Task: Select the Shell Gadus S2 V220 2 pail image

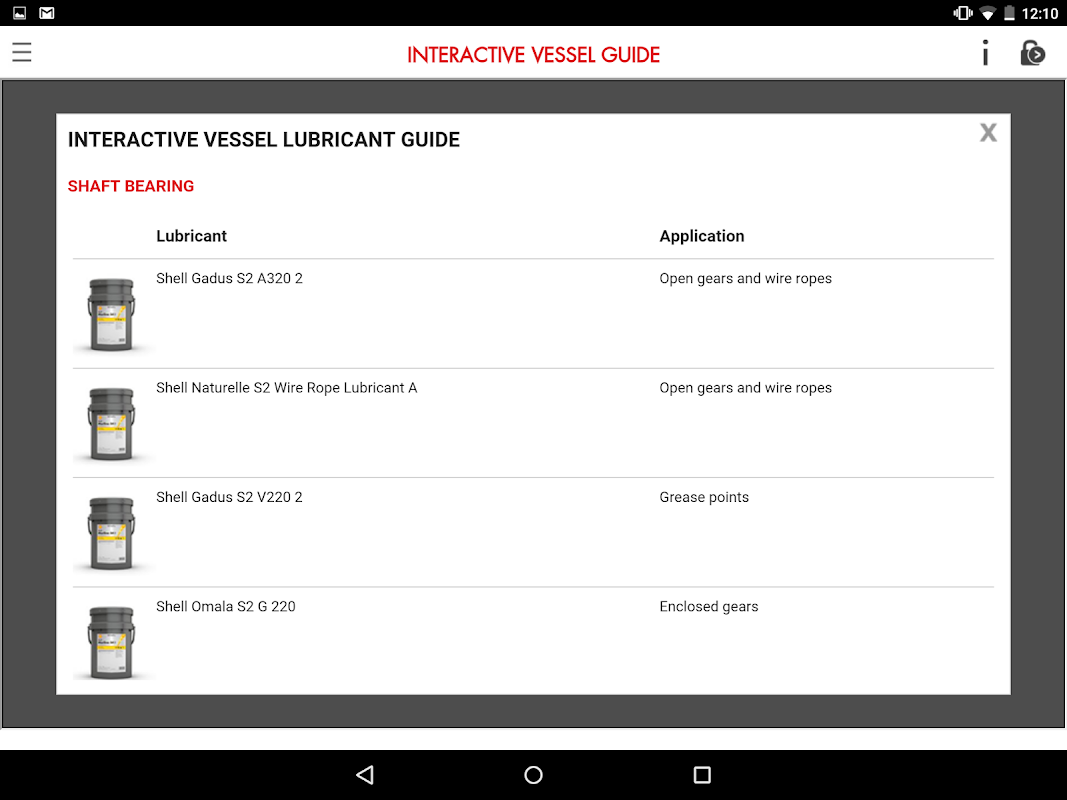Action: point(112,533)
